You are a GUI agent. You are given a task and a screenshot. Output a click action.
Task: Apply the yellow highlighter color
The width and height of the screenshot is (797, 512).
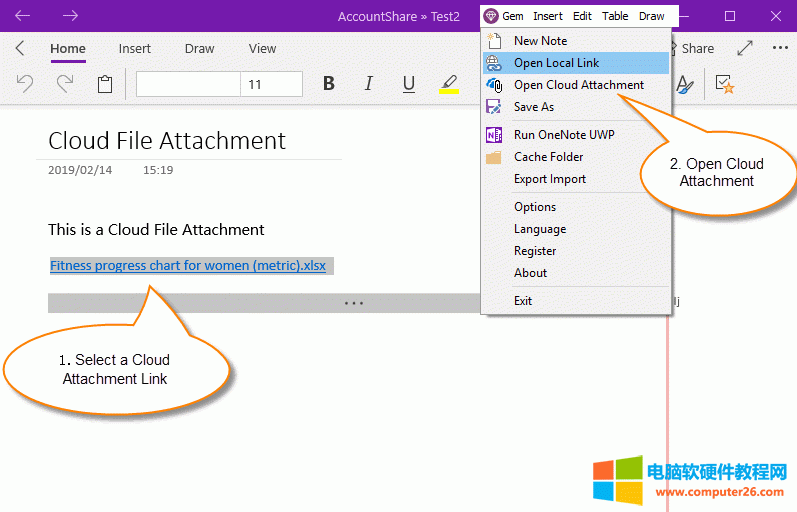(449, 85)
